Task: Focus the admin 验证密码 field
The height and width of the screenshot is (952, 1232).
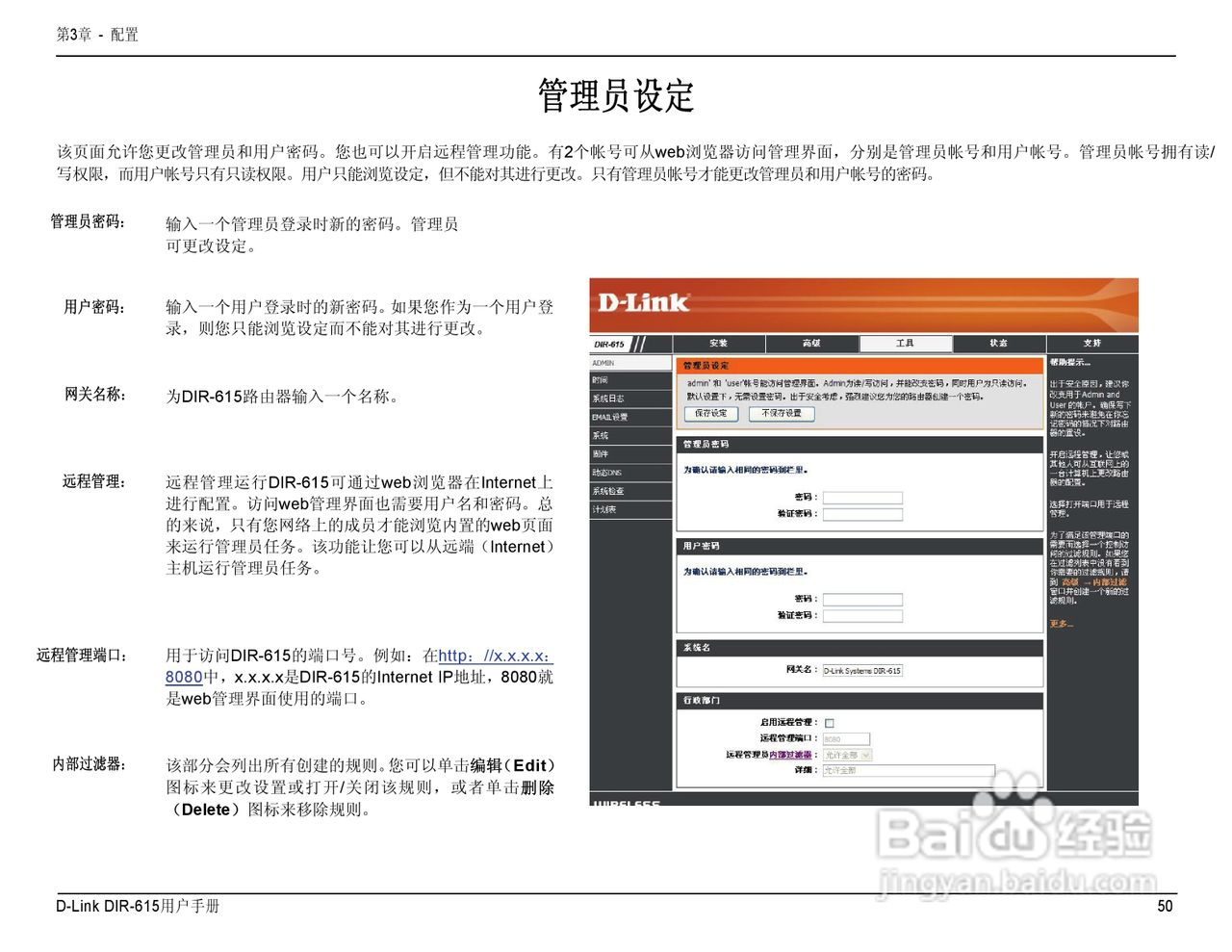Action: pos(862,514)
